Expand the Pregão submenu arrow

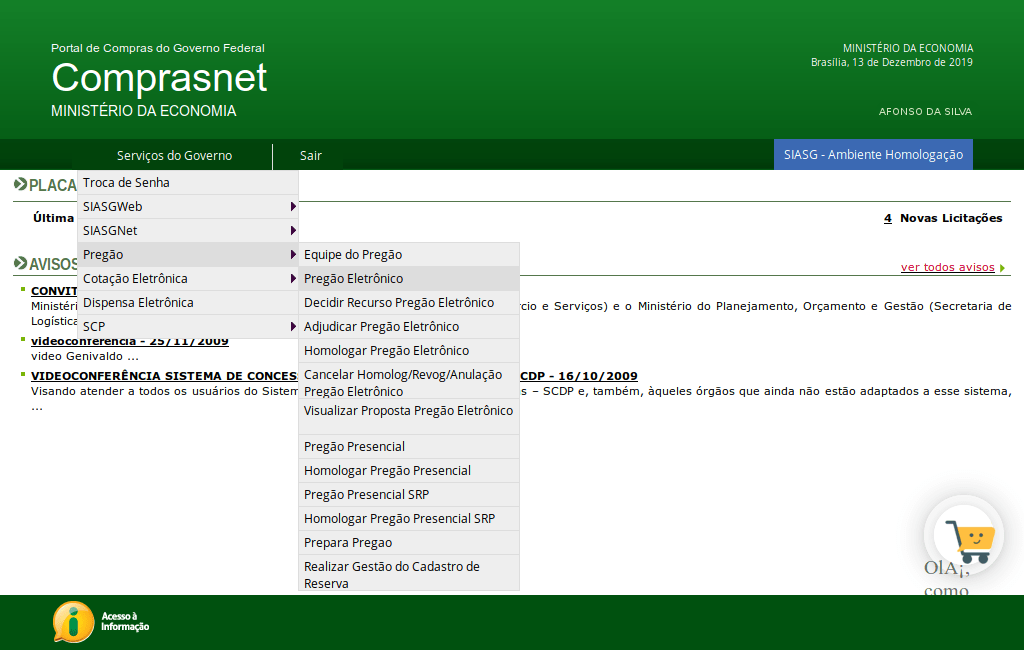(x=293, y=255)
